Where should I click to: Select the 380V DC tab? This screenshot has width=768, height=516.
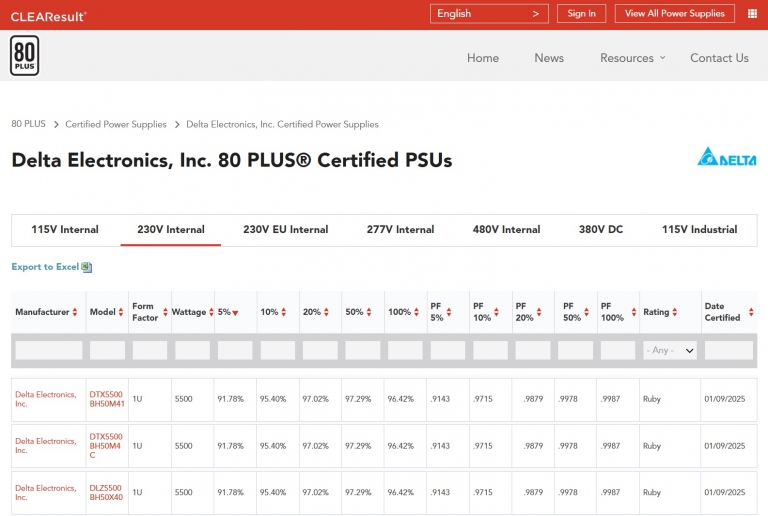[x=601, y=230]
